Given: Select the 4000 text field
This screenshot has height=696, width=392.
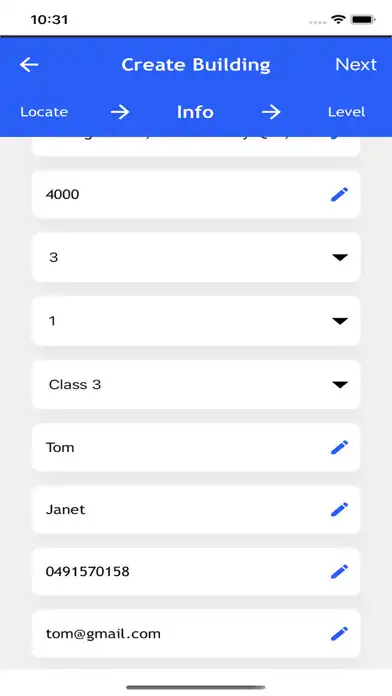Looking at the screenshot, I should tap(196, 194).
